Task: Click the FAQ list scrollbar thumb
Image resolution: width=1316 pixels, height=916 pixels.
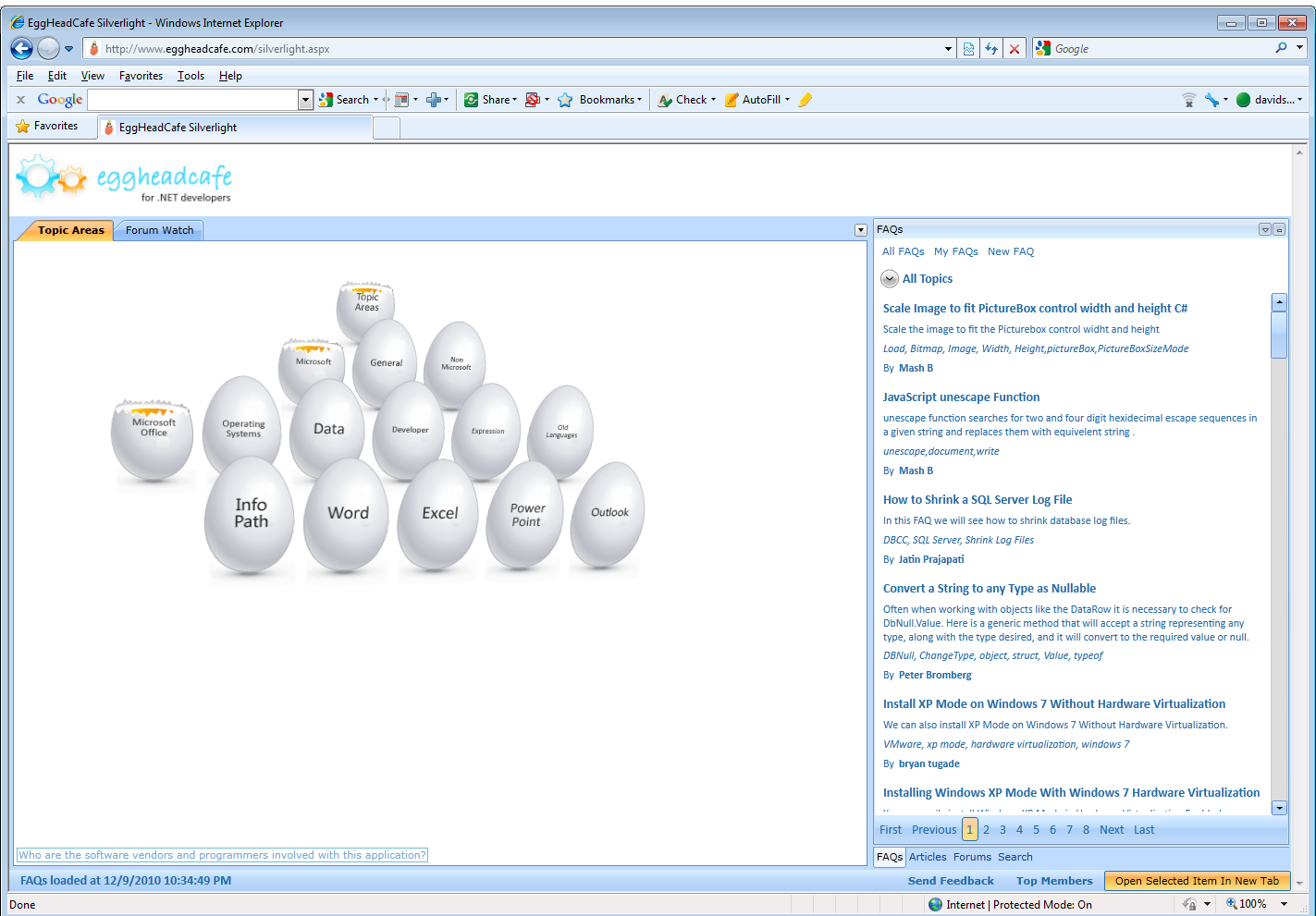Action: (x=1279, y=335)
